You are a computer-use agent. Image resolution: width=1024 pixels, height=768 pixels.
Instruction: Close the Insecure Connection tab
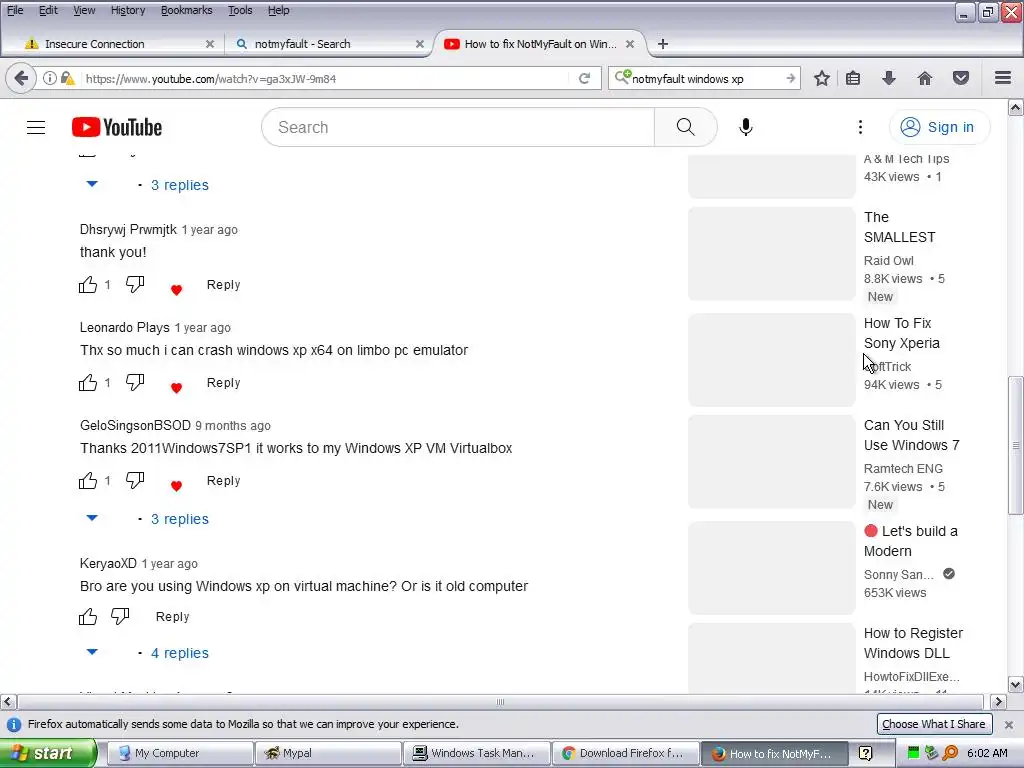point(210,44)
